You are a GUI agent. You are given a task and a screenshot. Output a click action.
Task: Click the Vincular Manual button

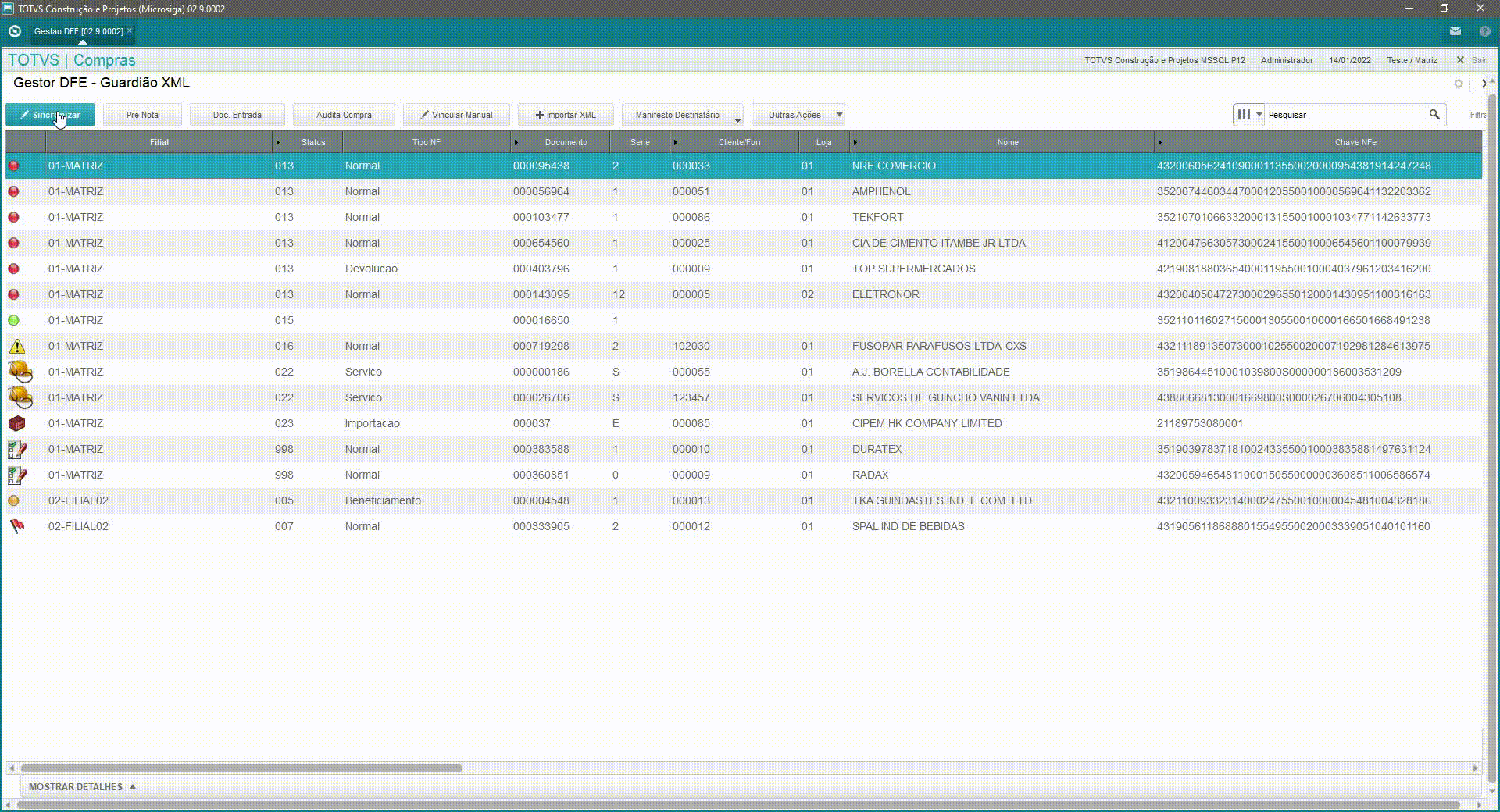click(x=456, y=115)
